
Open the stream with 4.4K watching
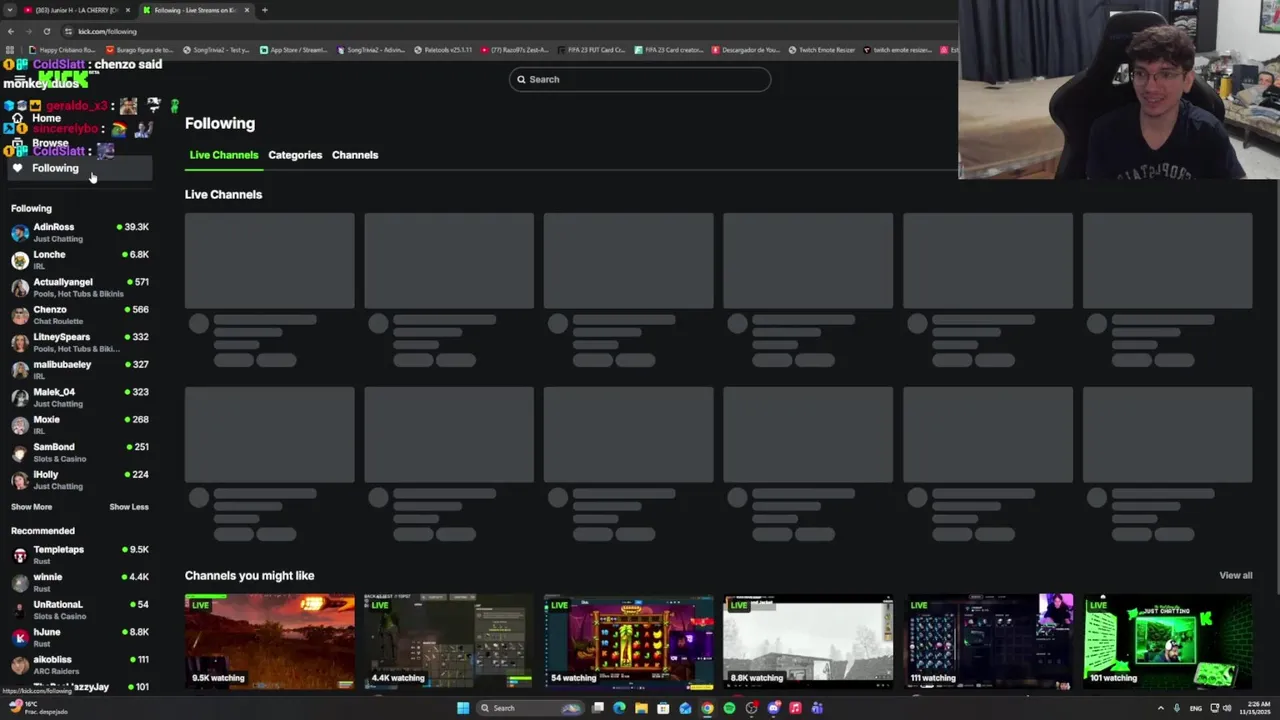(x=449, y=641)
